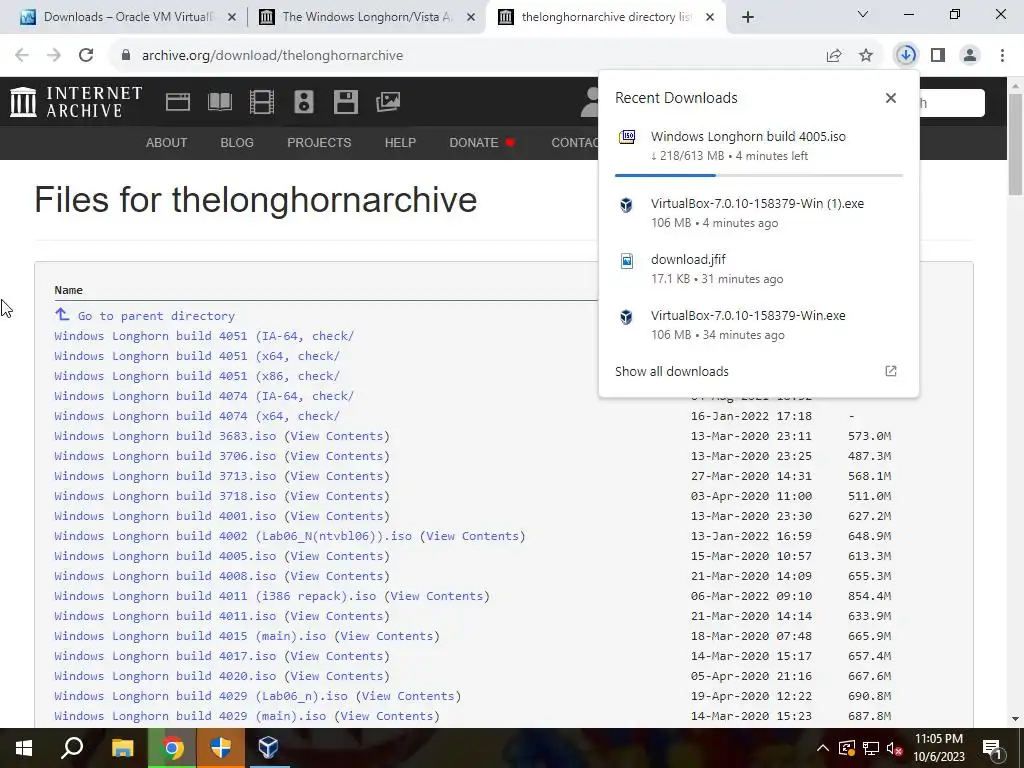This screenshot has width=1024, height=768.
Task: View Contents of build 4011 (i386 repack).iso
Action: [x=437, y=596]
